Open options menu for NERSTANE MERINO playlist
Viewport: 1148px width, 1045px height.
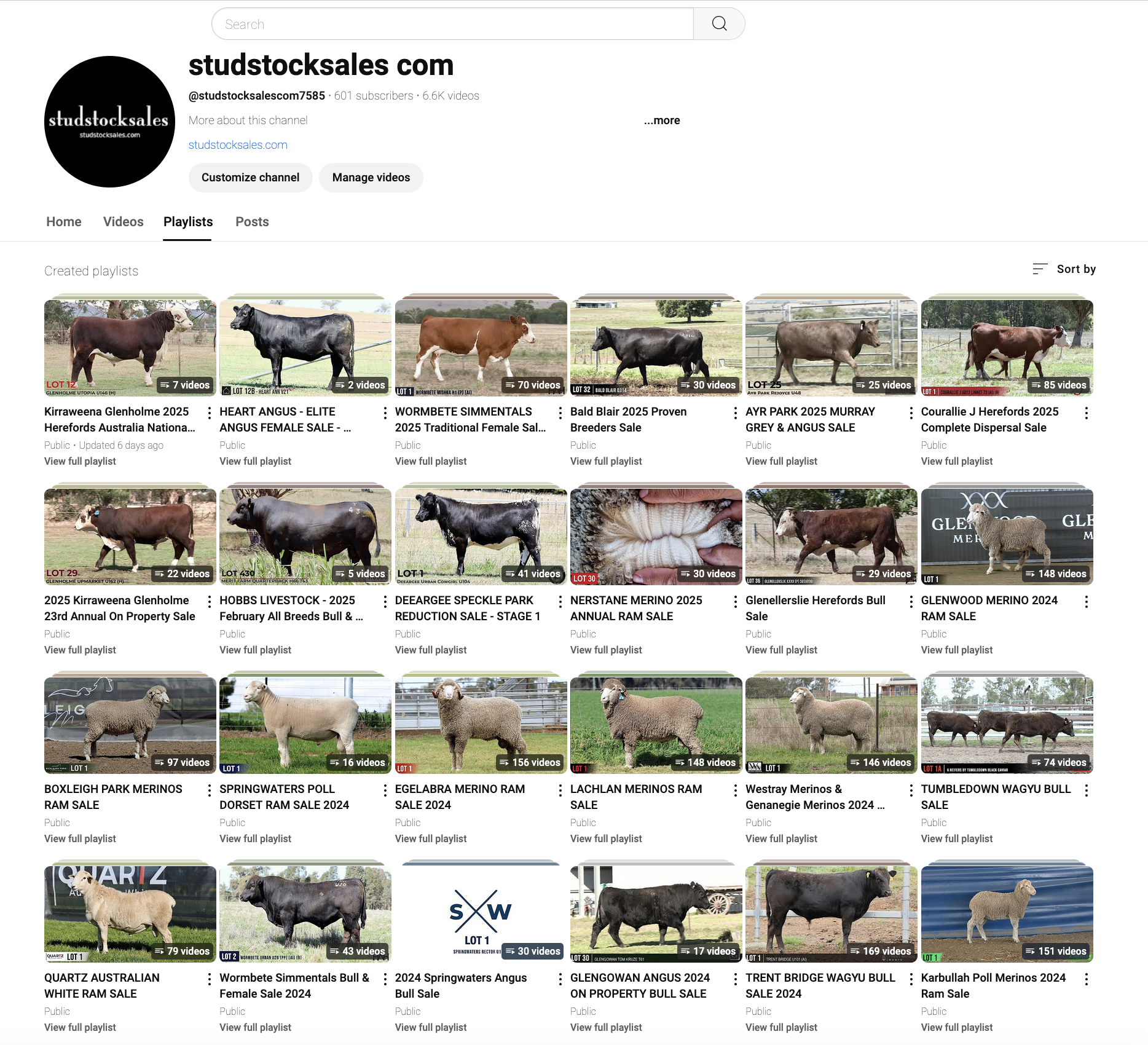[x=736, y=601]
